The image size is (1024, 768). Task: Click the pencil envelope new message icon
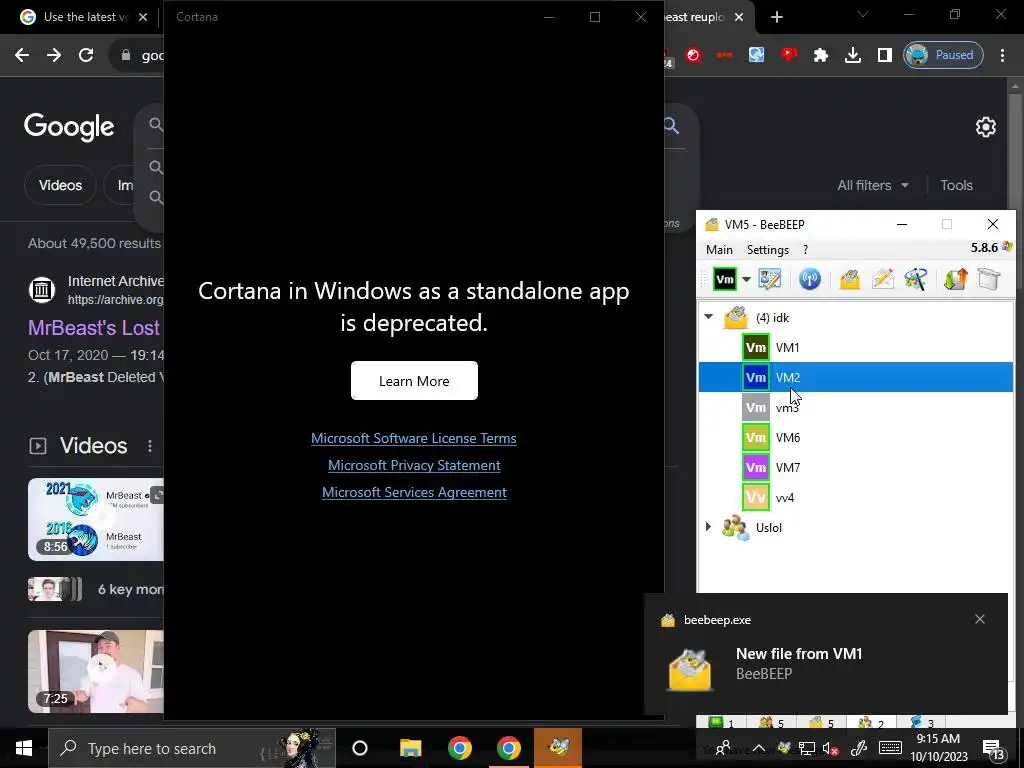point(883,280)
